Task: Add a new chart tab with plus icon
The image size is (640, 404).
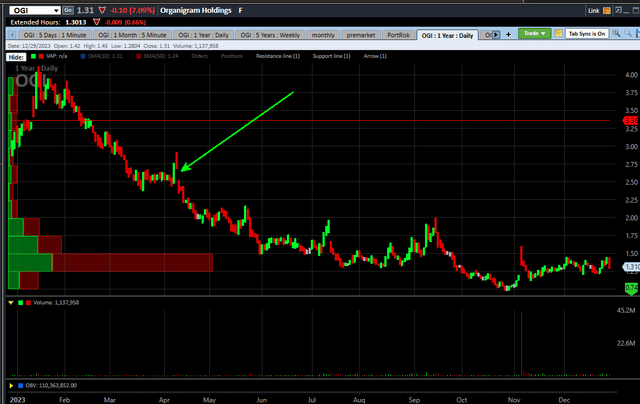Action: (509, 34)
